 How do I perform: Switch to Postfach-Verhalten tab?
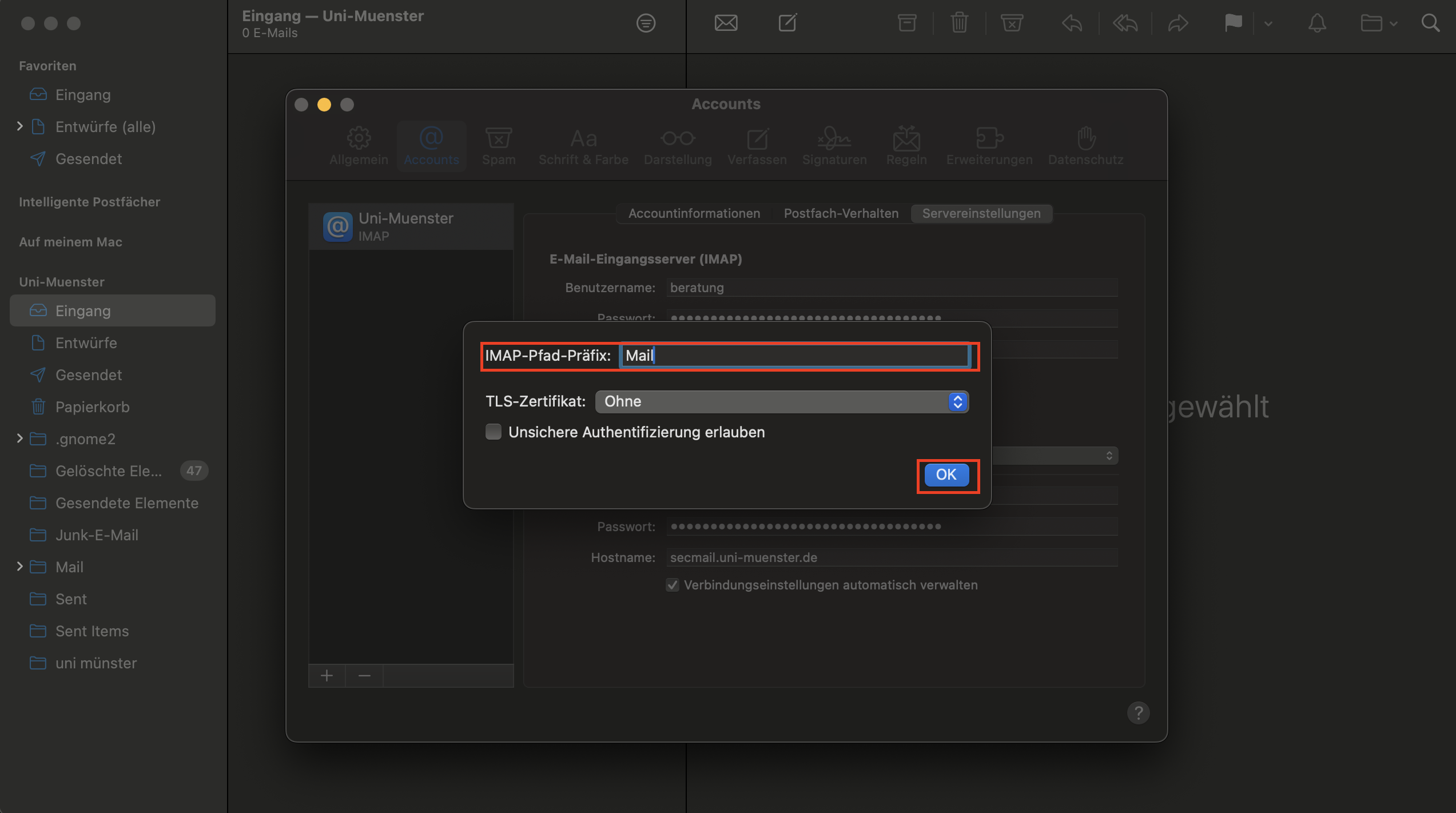(x=841, y=213)
